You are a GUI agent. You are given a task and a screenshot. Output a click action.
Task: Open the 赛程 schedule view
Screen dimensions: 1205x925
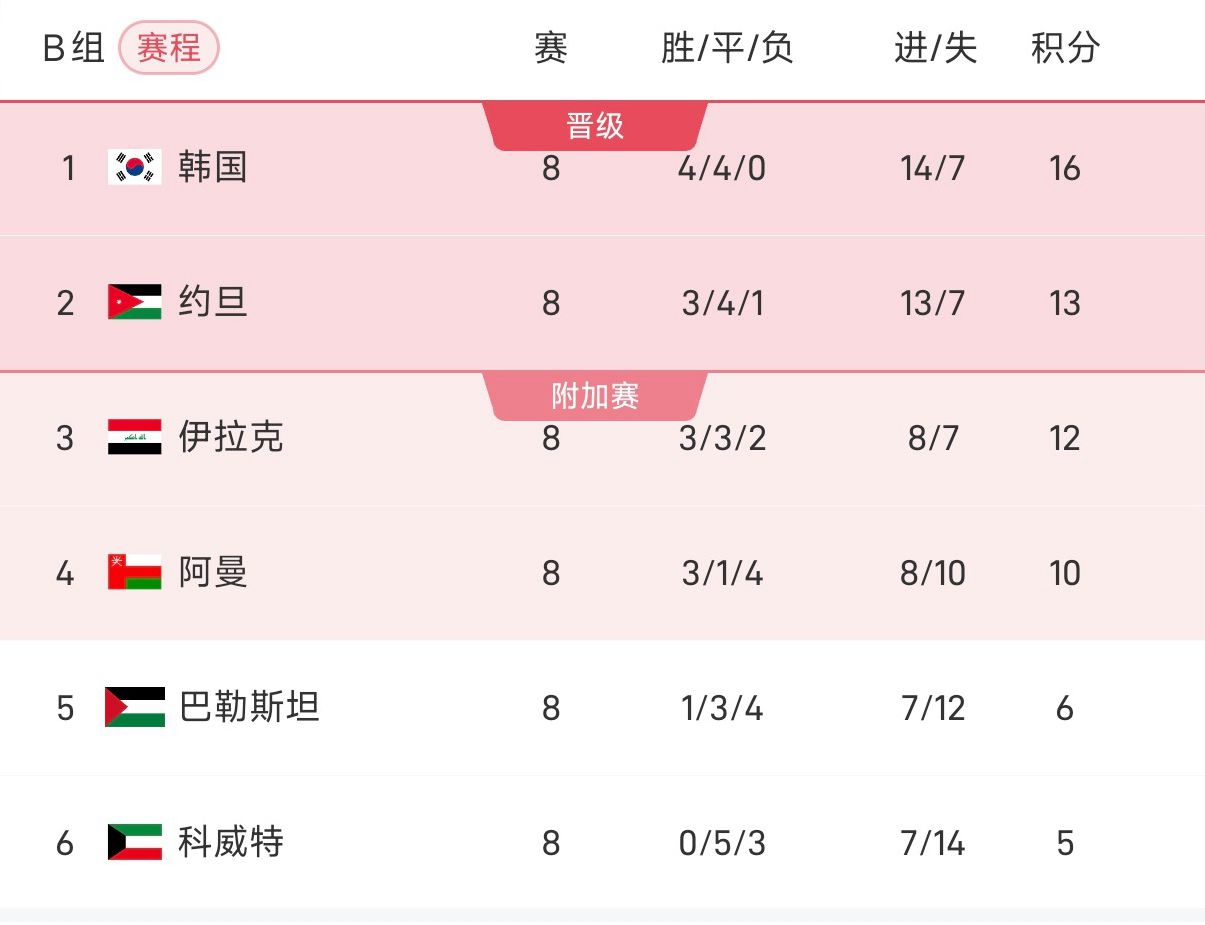[x=170, y=48]
